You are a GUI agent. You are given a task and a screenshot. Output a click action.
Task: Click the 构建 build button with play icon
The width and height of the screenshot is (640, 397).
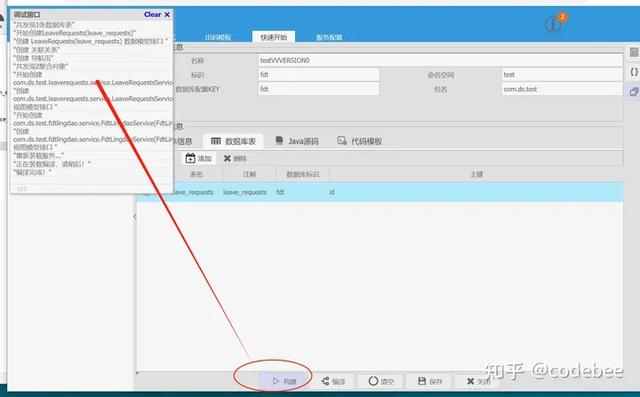coord(284,381)
